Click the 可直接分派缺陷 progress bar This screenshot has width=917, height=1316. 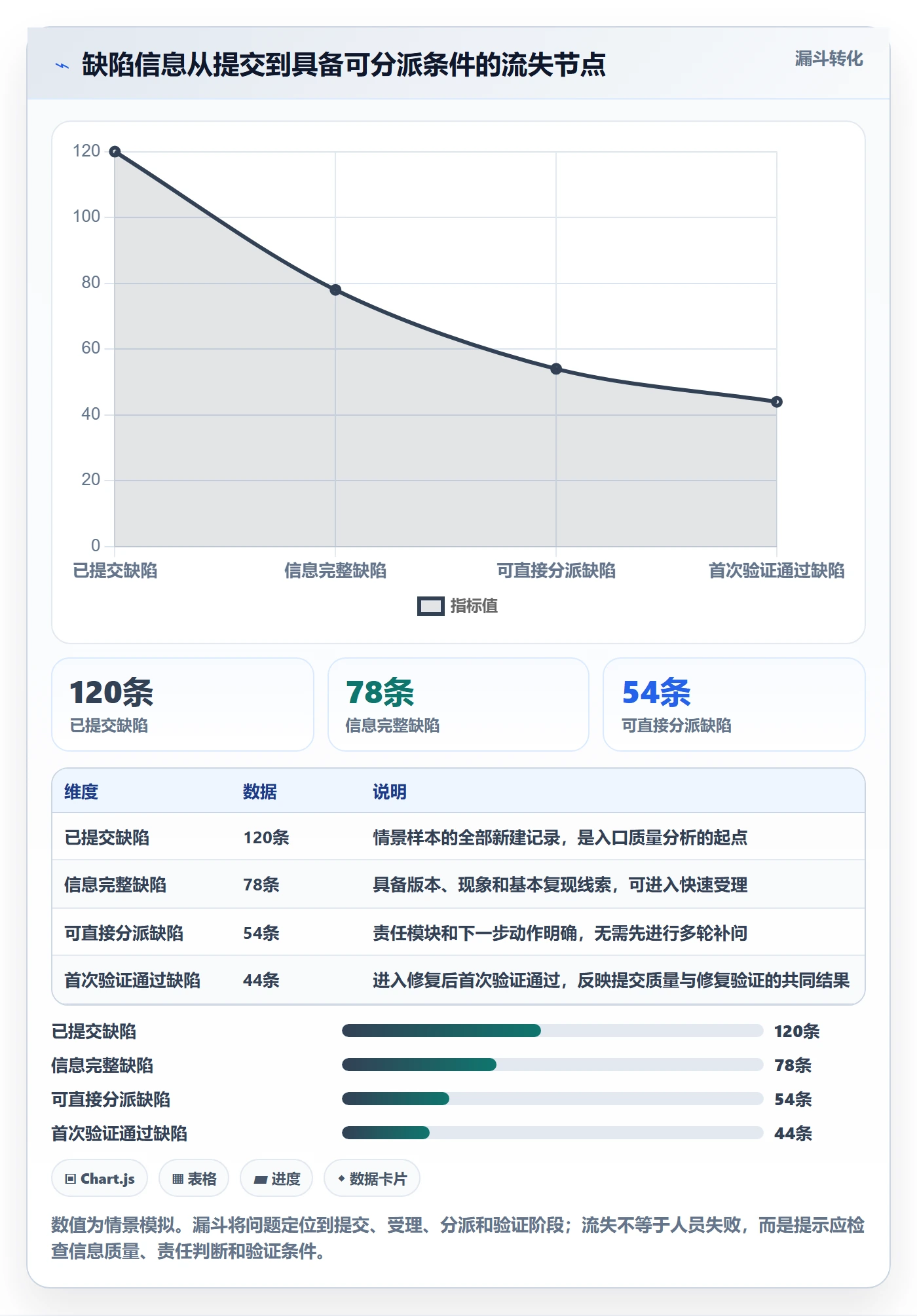(x=553, y=1099)
